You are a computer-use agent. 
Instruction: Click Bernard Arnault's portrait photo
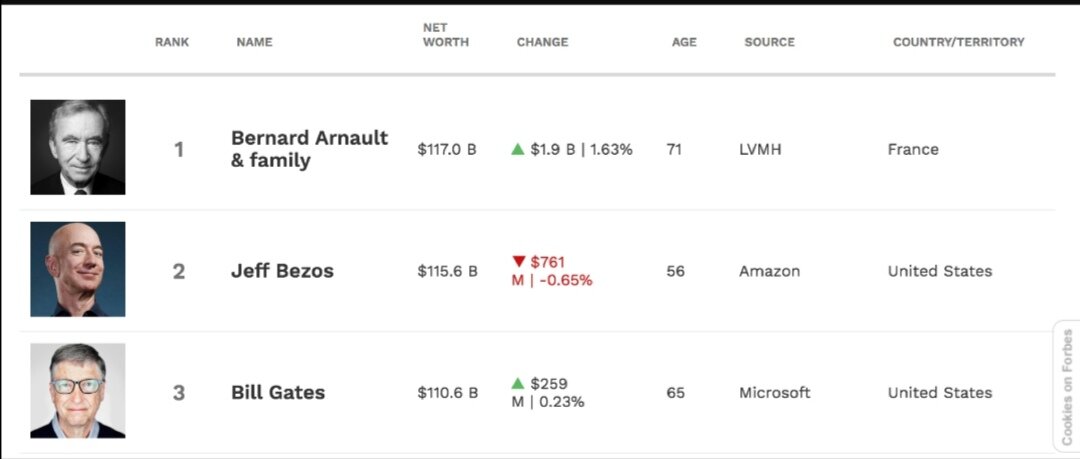78,147
